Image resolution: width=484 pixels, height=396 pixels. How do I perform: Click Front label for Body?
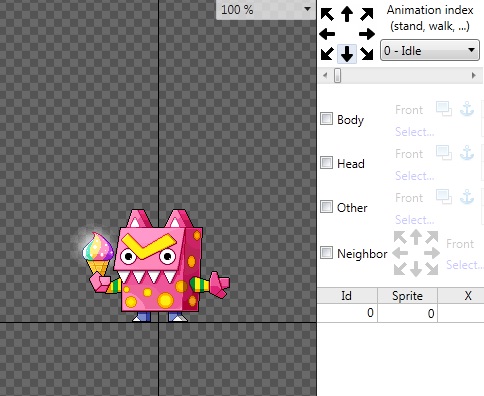[x=409, y=110]
